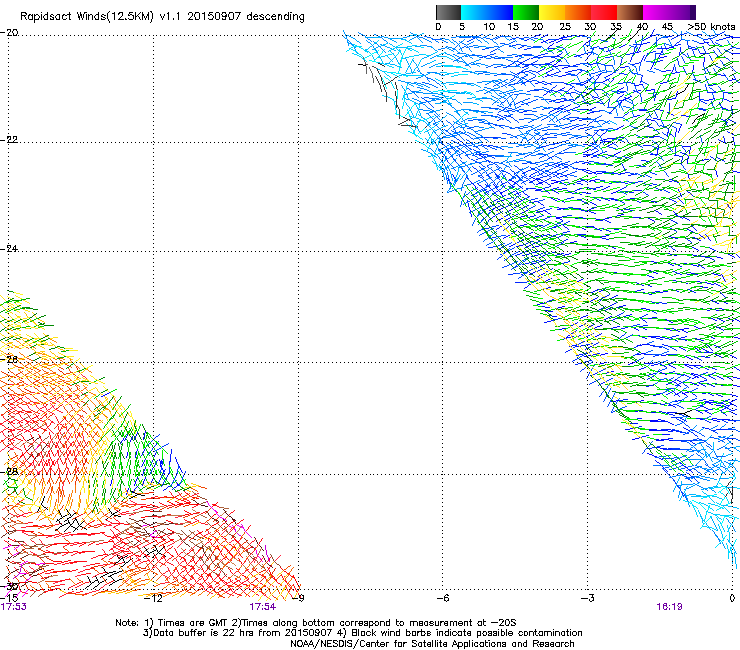Image resolution: width=740 pixels, height=650 pixels.
Task: Click the '-3' longitude axis label
Action: (x=588, y=598)
